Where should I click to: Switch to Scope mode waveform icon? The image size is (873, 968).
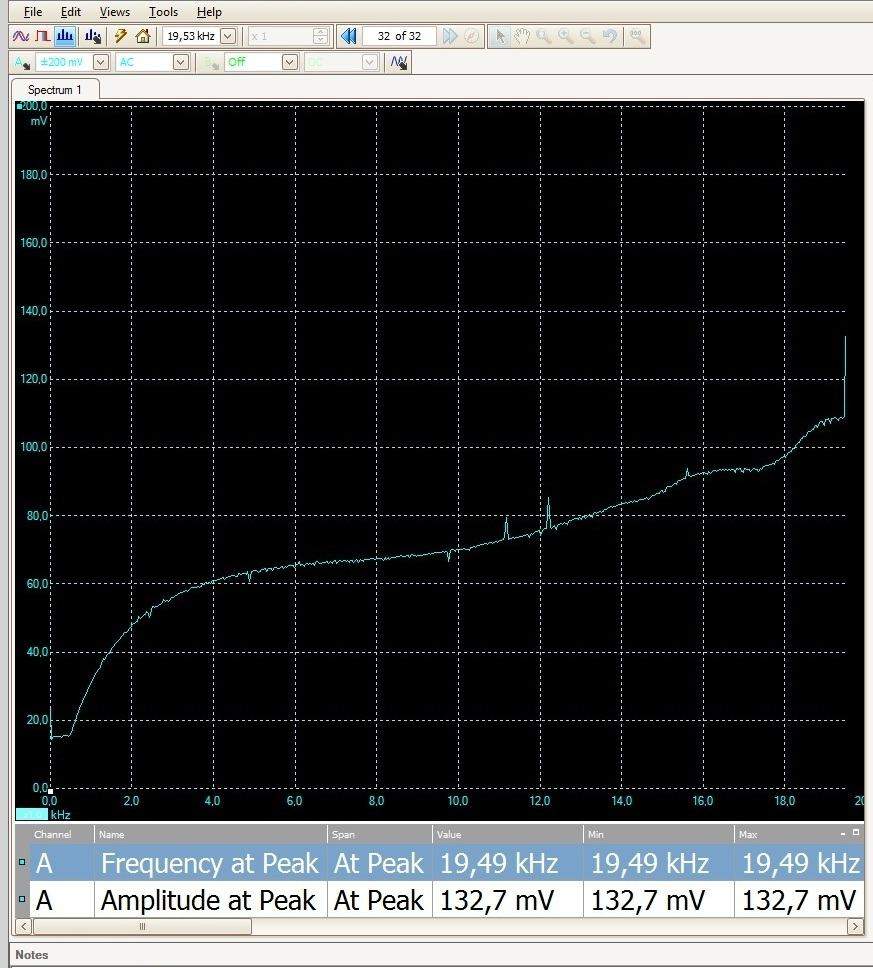(x=20, y=36)
